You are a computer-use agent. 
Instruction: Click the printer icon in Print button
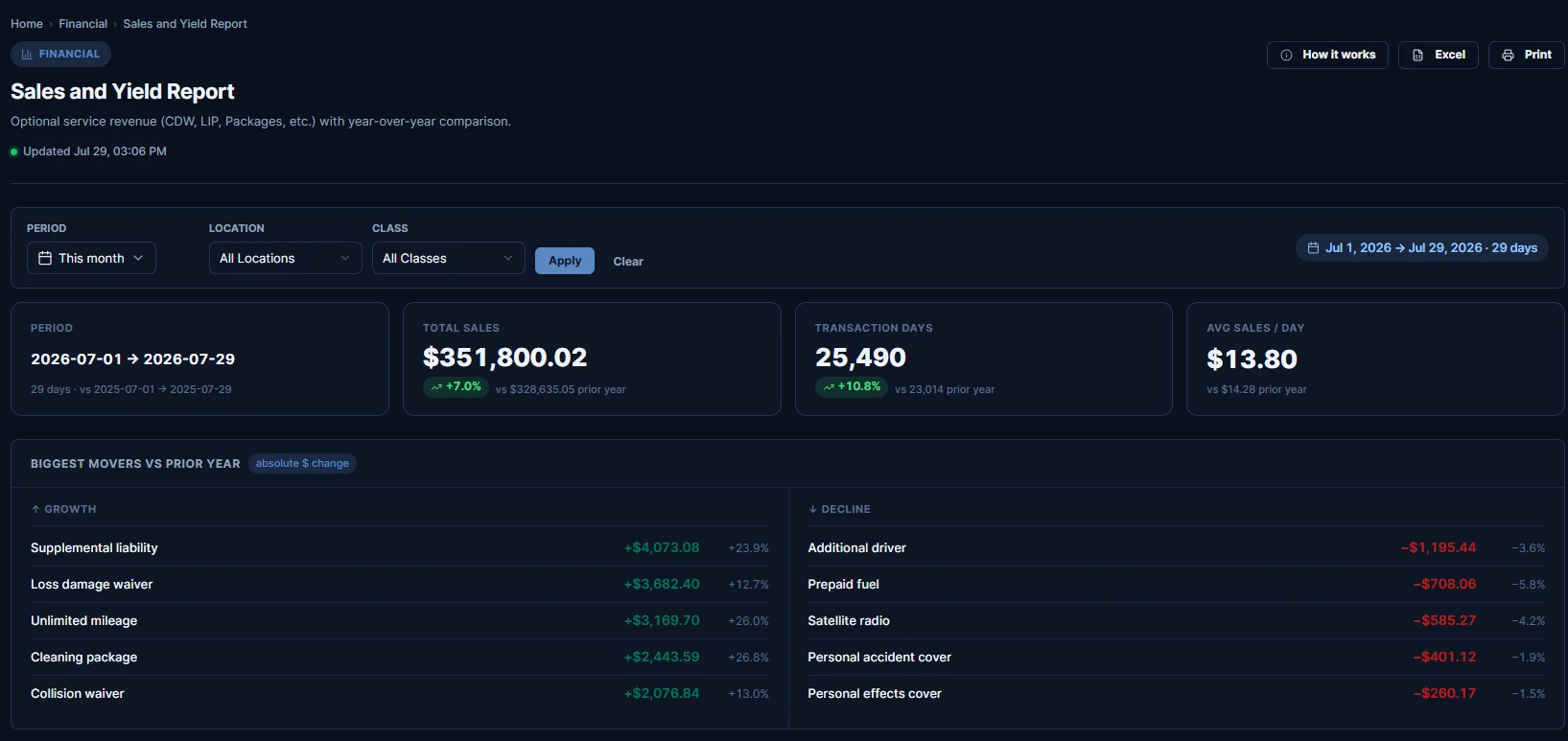tap(1508, 55)
